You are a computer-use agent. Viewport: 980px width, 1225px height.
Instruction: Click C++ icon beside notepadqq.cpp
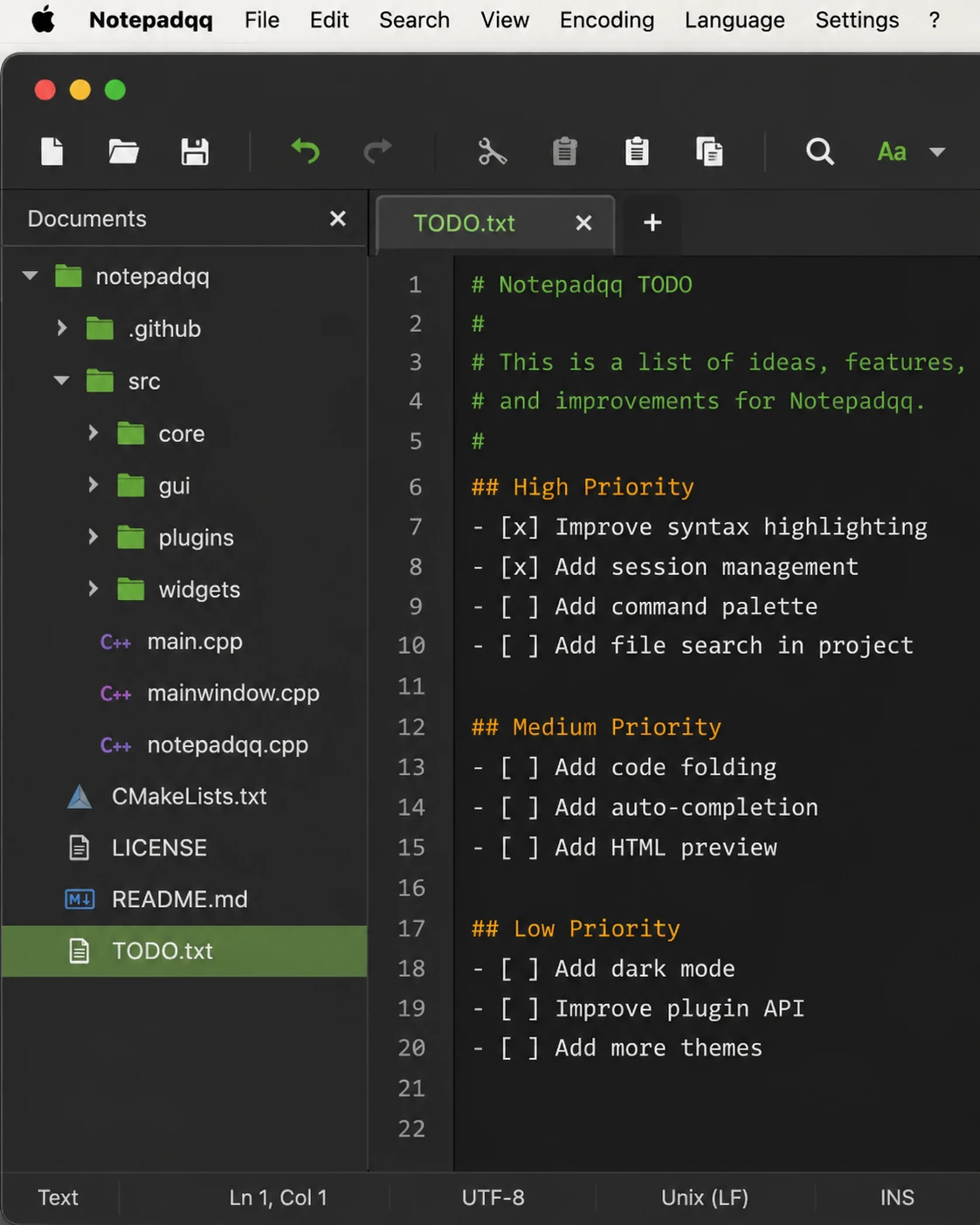point(115,745)
